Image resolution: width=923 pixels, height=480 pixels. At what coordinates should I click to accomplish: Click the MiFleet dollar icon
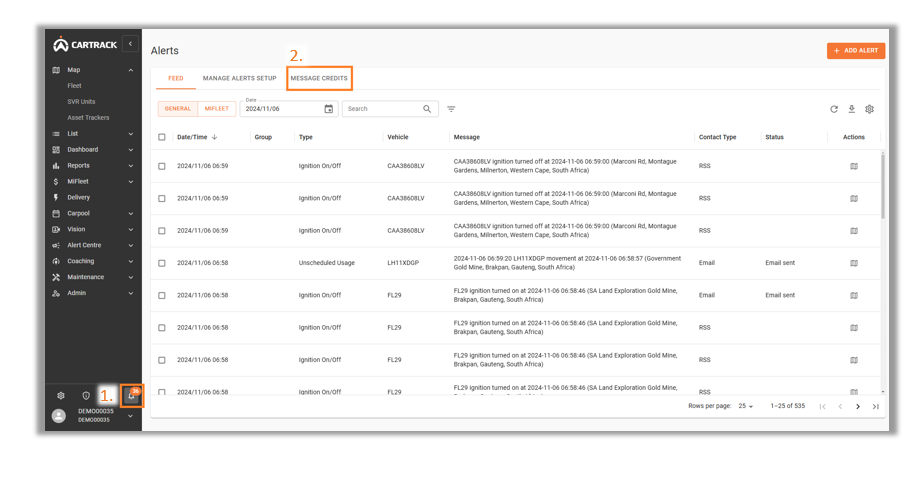56,181
